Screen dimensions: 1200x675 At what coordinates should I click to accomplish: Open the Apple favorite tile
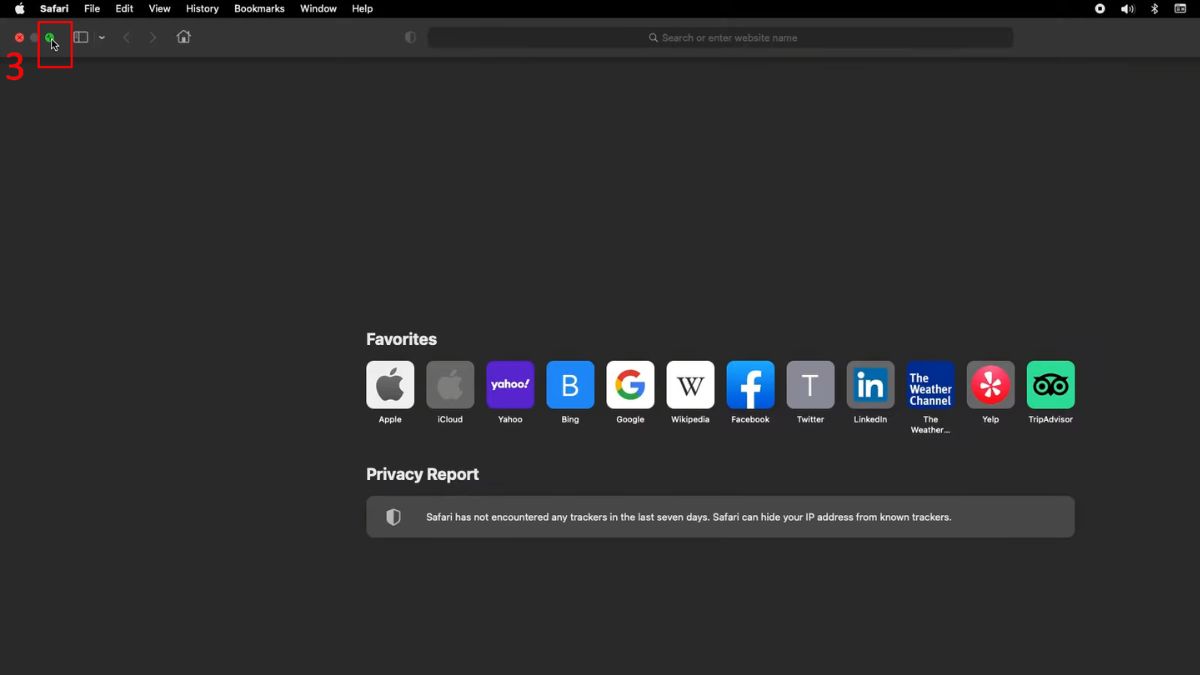click(390, 385)
